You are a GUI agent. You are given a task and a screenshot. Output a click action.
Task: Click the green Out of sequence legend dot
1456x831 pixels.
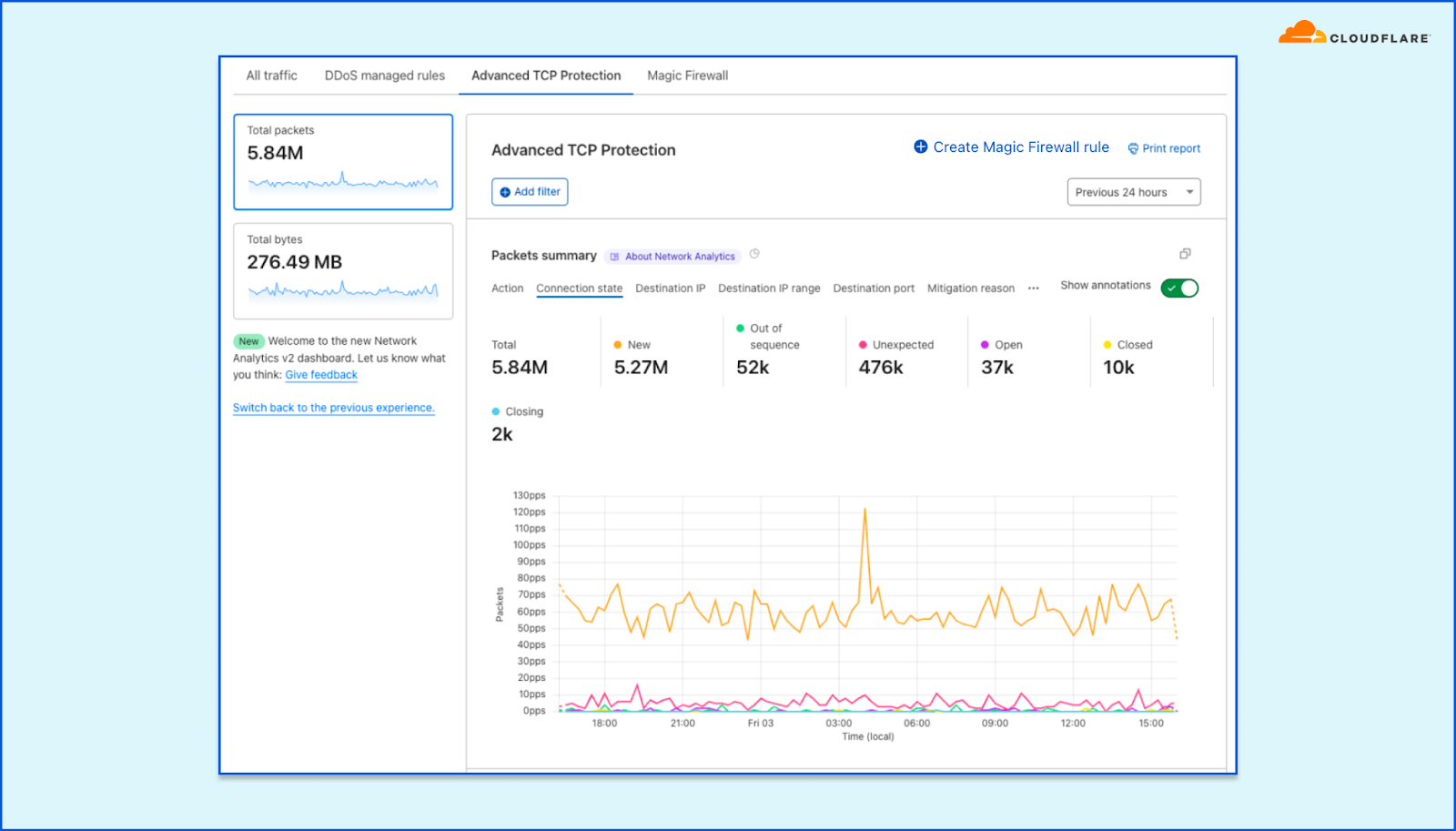coord(740,329)
